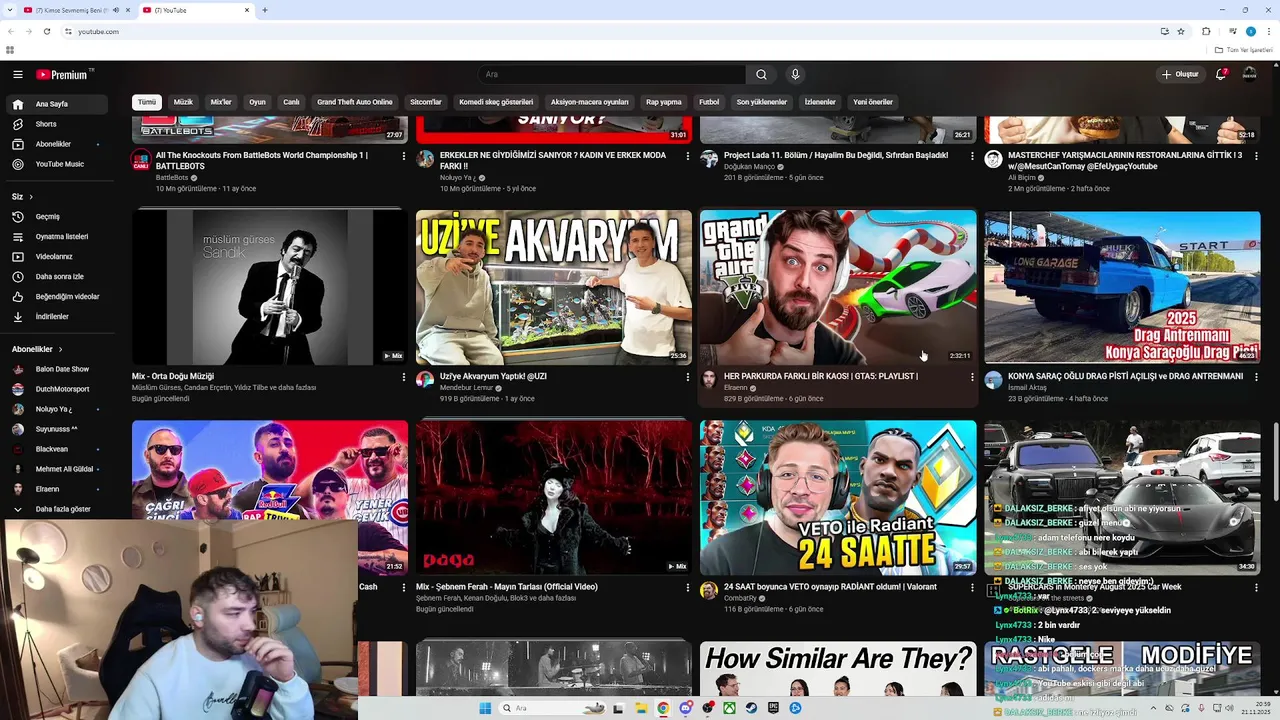Open Elraenn subscription in sidebar
This screenshot has height=720, width=1280.
(x=59, y=489)
